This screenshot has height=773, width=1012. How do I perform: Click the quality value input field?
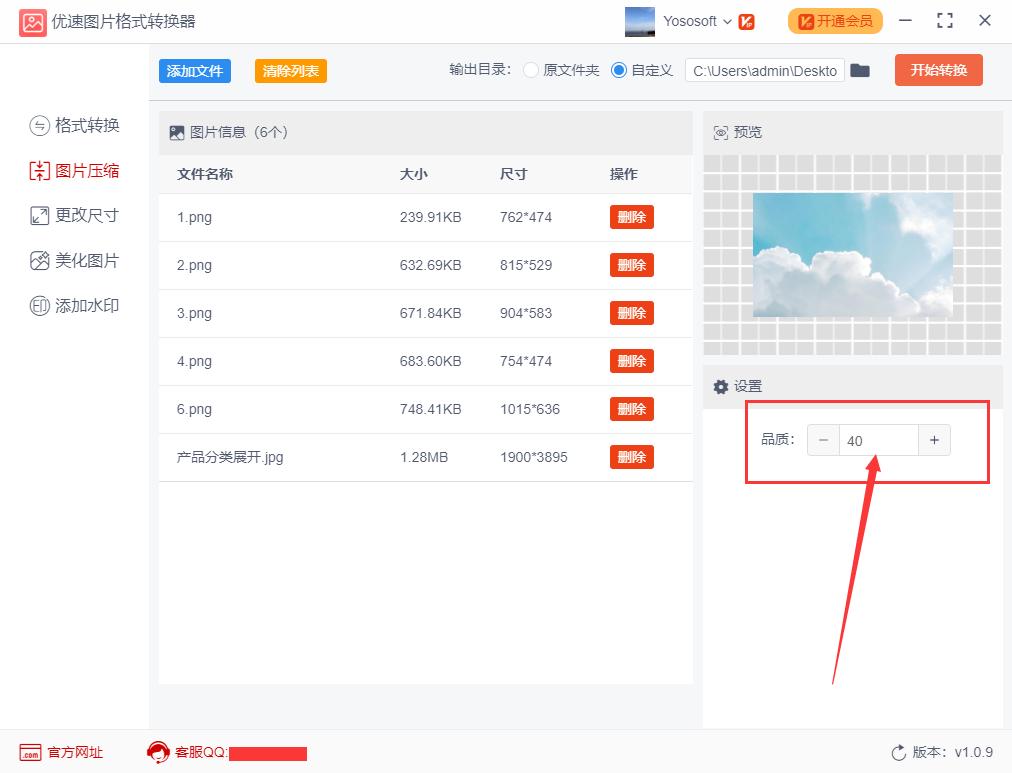pyautogui.click(x=878, y=439)
